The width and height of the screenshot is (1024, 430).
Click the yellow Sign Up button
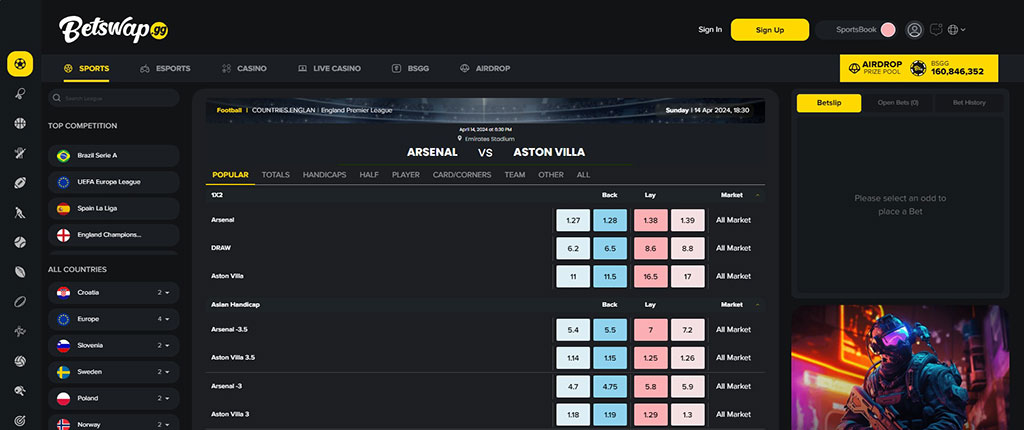[x=770, y=29]
